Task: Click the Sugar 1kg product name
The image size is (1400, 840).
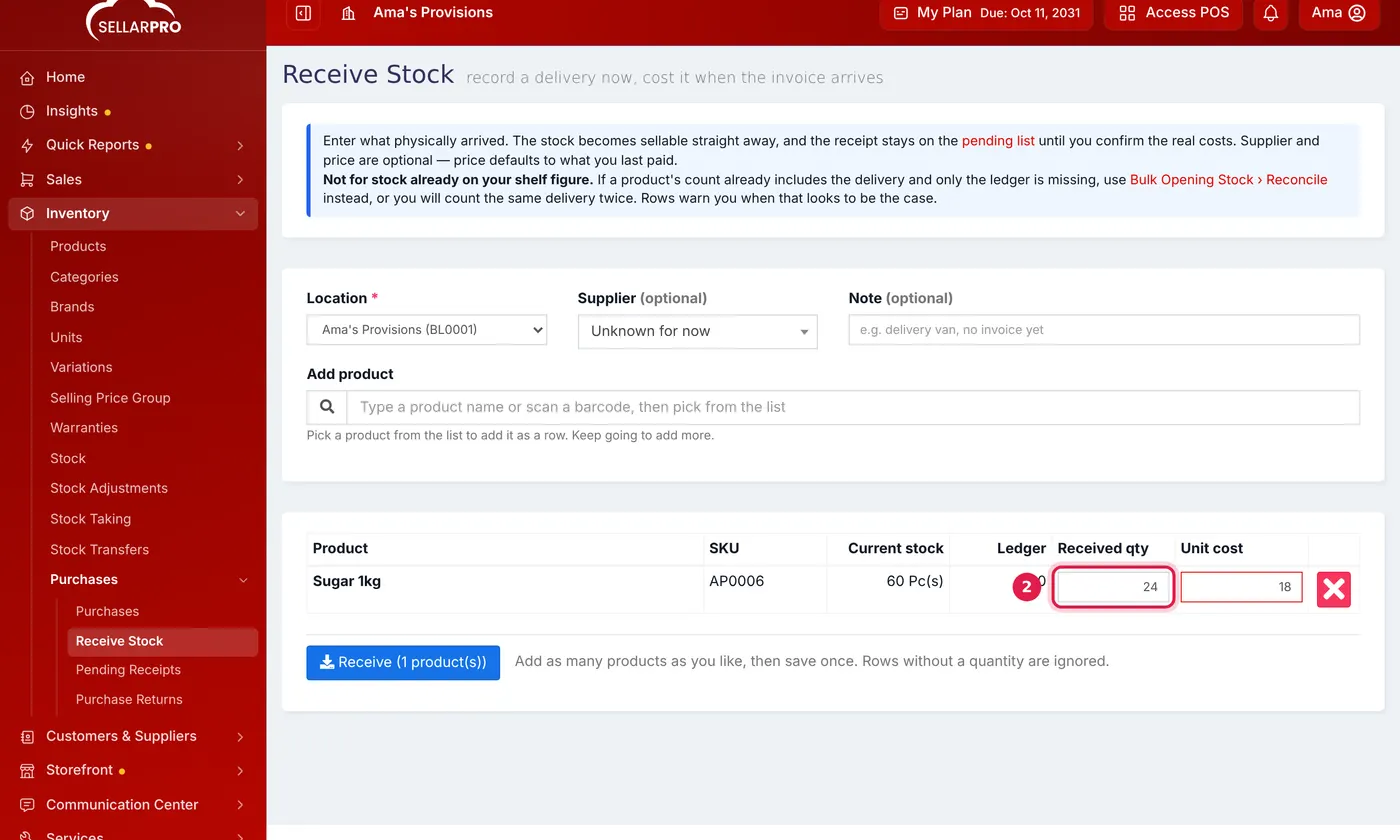Action: [x=347, y=581]
